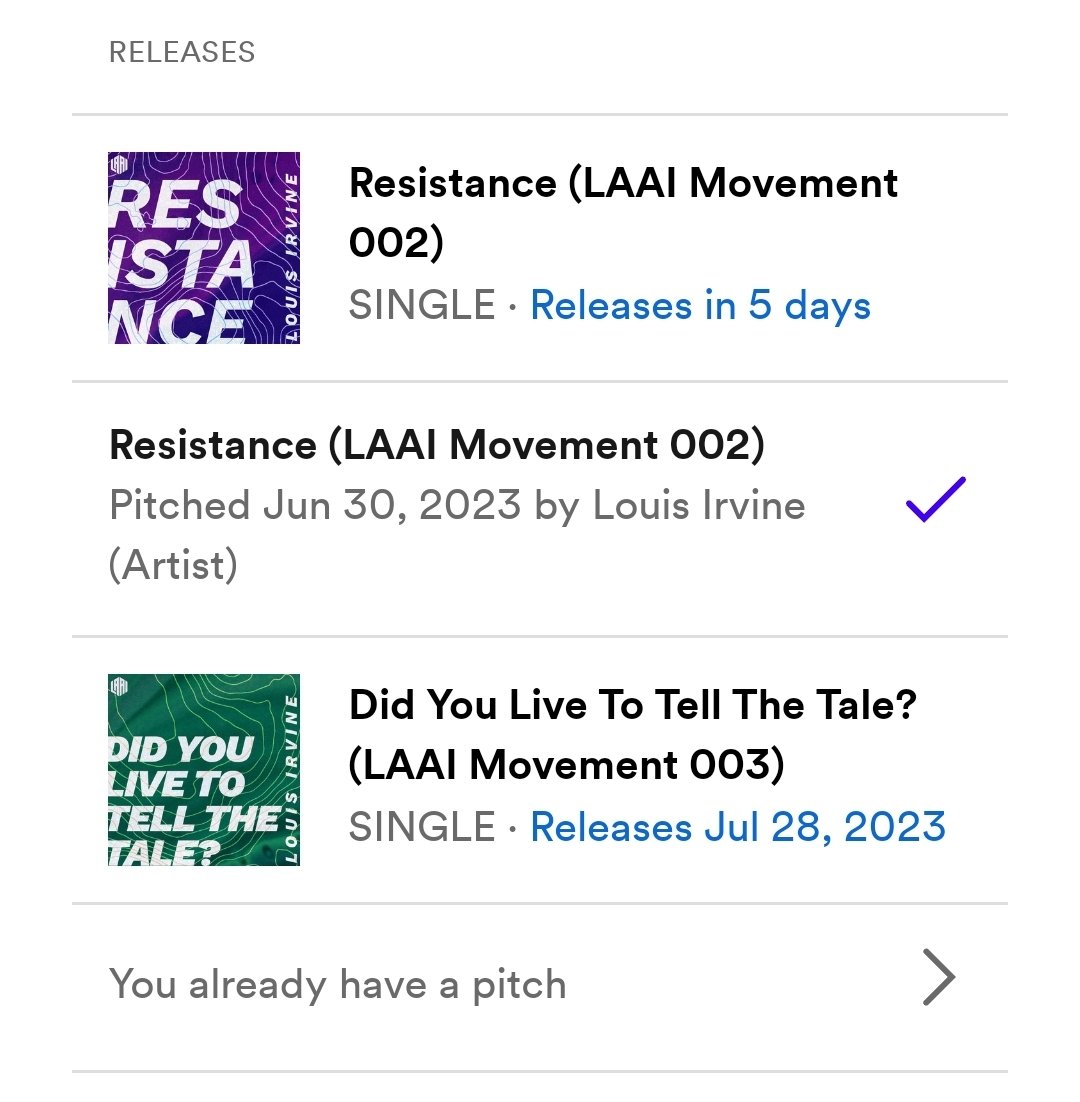
Task: Click the RELEASES section header
Action: pyautogui.click(x=182, y=52)
